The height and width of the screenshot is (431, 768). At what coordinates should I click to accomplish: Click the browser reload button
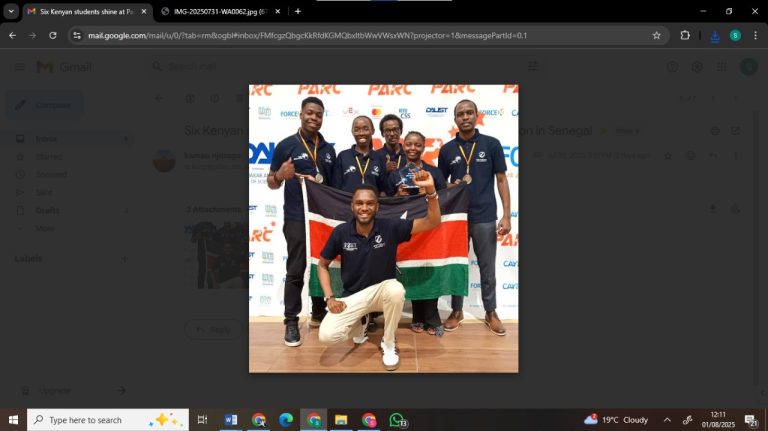point(53,35)
